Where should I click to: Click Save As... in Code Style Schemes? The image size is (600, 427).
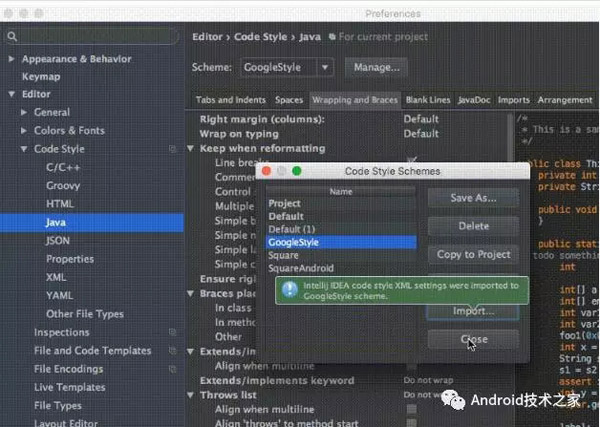(x=473, y=198)
